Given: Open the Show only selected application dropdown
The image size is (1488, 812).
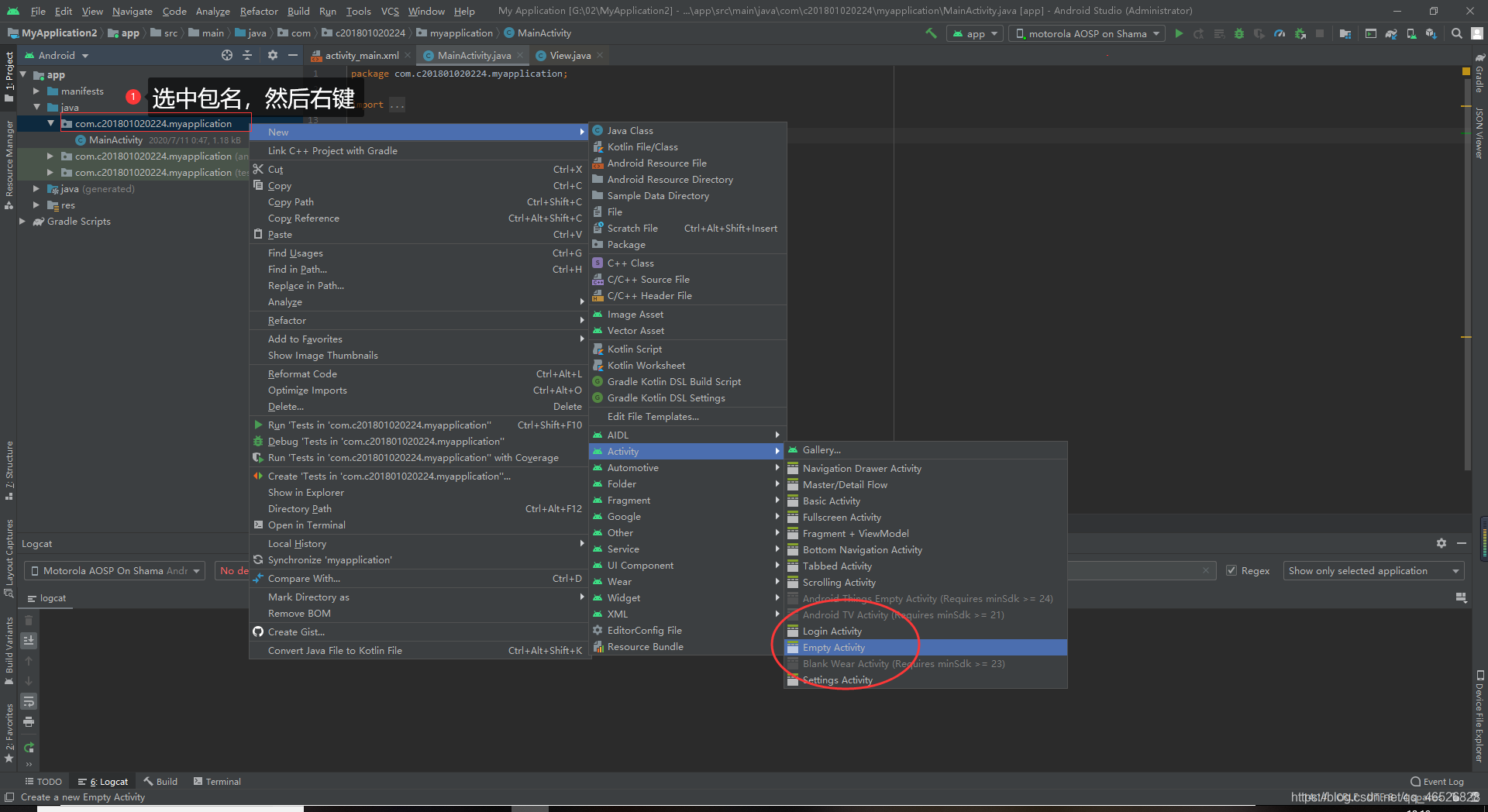Looking at the screenshot, I should click(1373, 571).
